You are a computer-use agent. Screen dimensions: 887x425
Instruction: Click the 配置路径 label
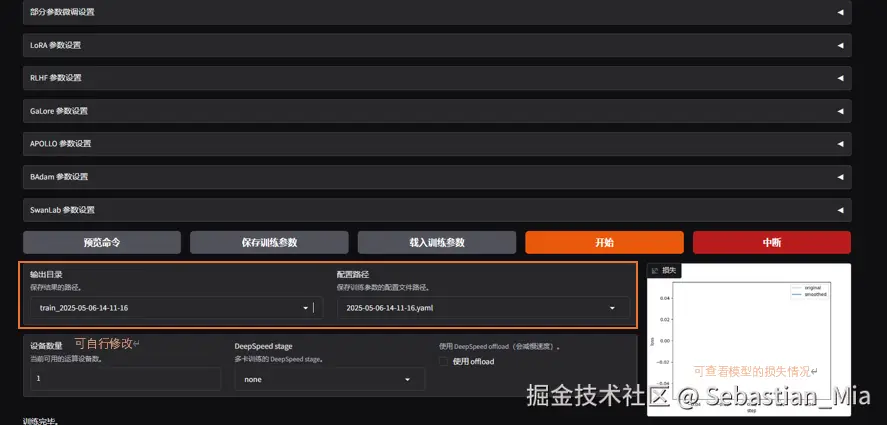point(353,274)
